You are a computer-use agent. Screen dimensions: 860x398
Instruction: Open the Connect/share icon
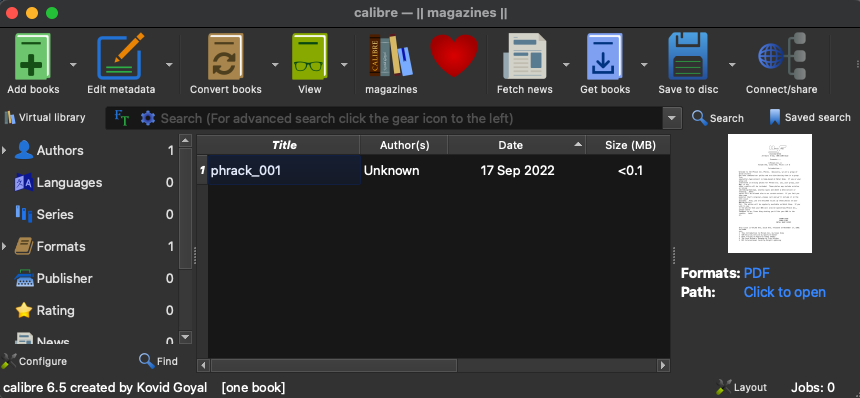[782, 56]
